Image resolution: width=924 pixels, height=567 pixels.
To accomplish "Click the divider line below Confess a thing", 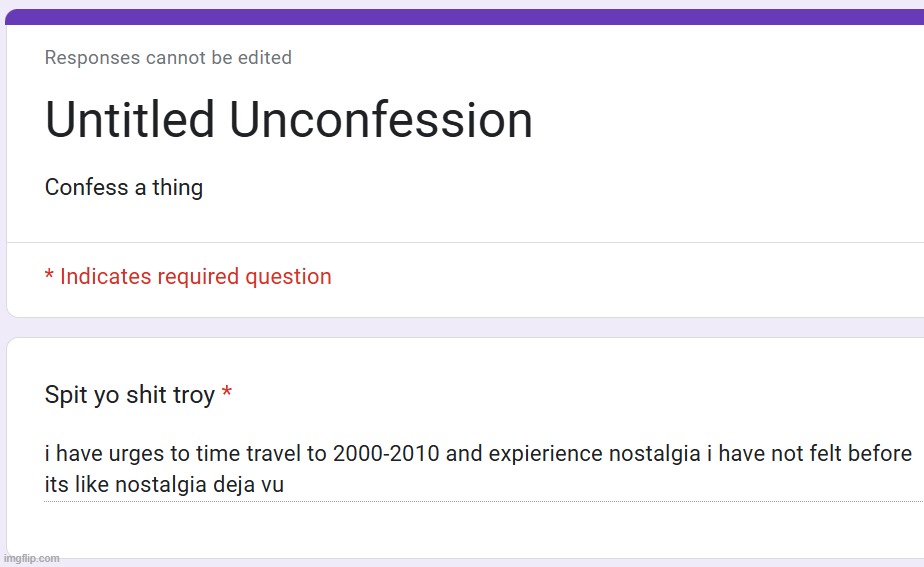I will click(x=466, y=242).
